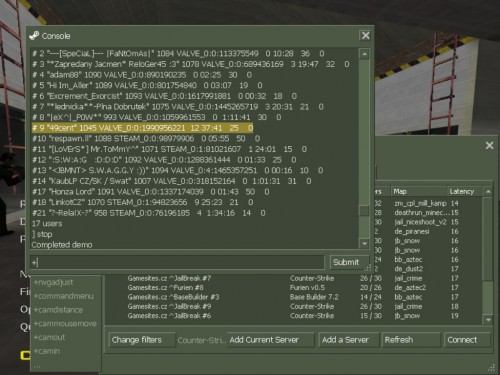Click server list scrollbar down arrow
The image size is (500, 375).
click(488, 320)
